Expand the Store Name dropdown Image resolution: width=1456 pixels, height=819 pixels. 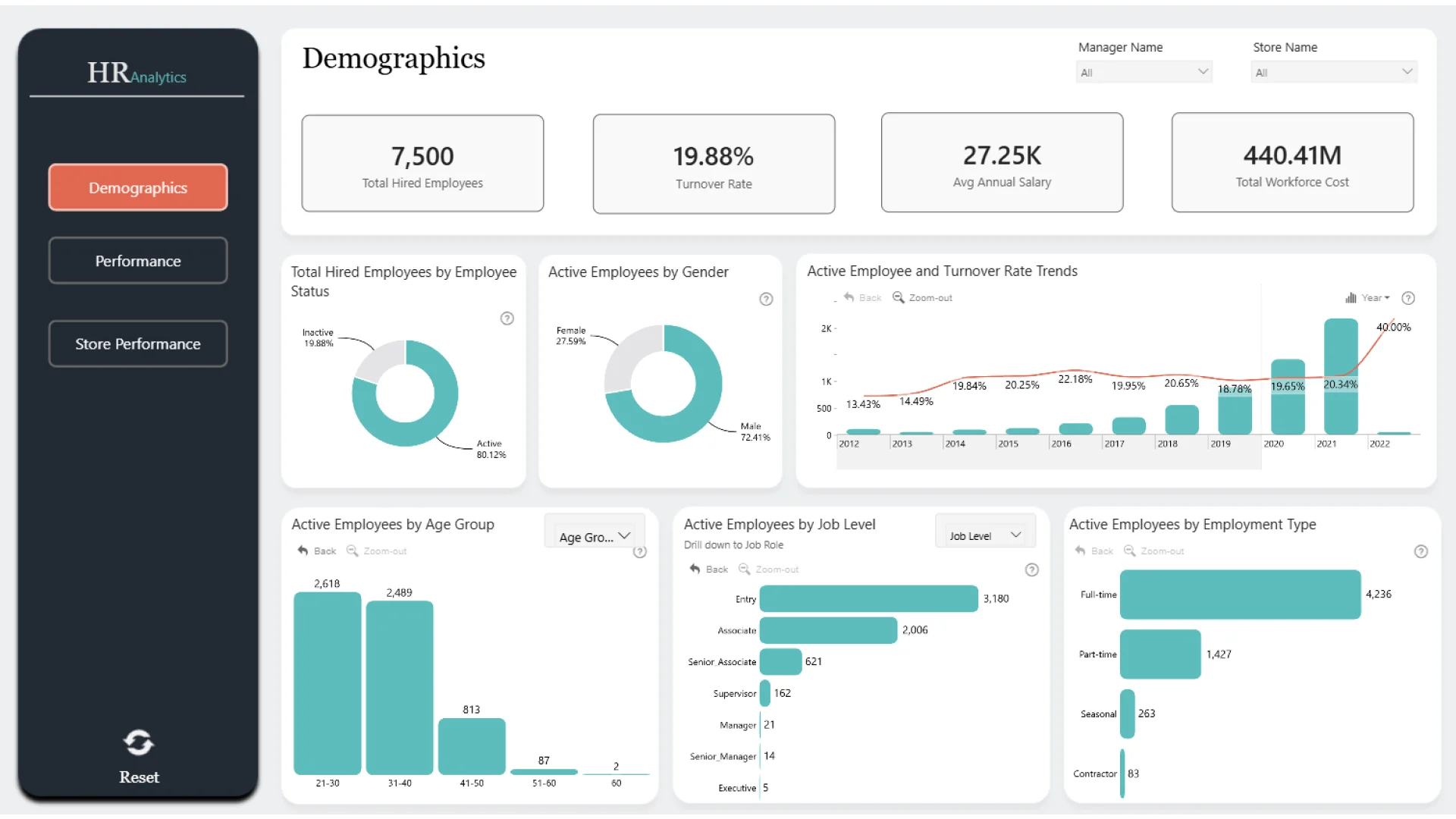pos(1333,72)
